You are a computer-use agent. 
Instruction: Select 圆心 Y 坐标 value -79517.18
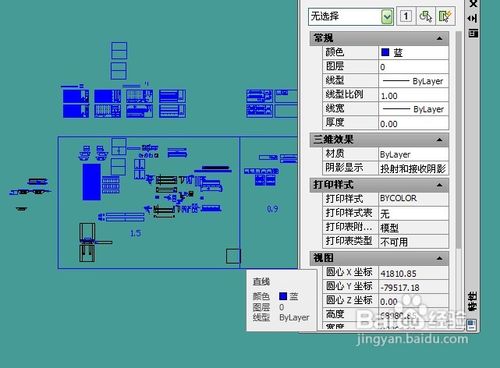[413, 287]
